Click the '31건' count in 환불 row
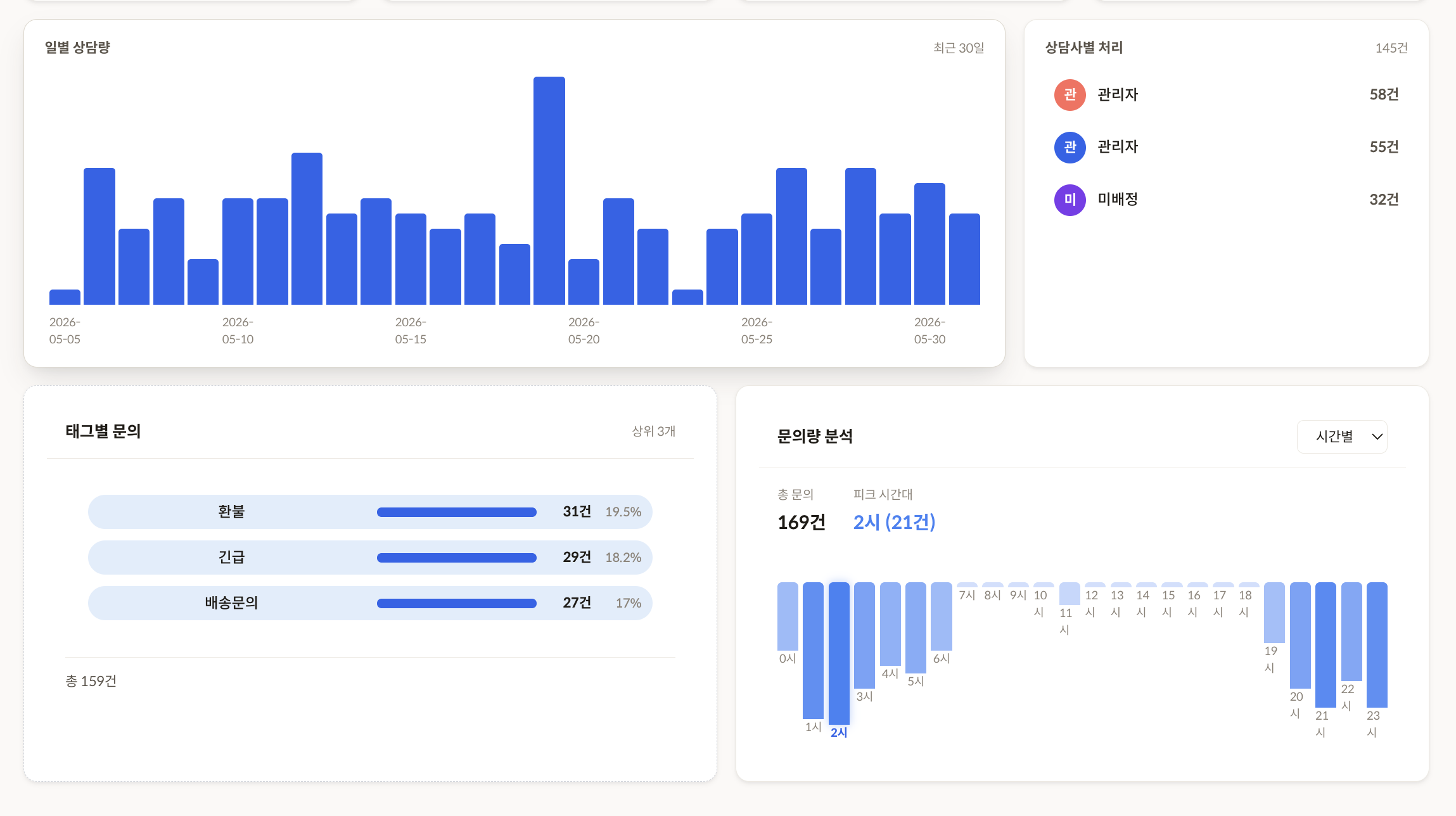The width and height of the screenshot is (1456, 816). [577, 511]
